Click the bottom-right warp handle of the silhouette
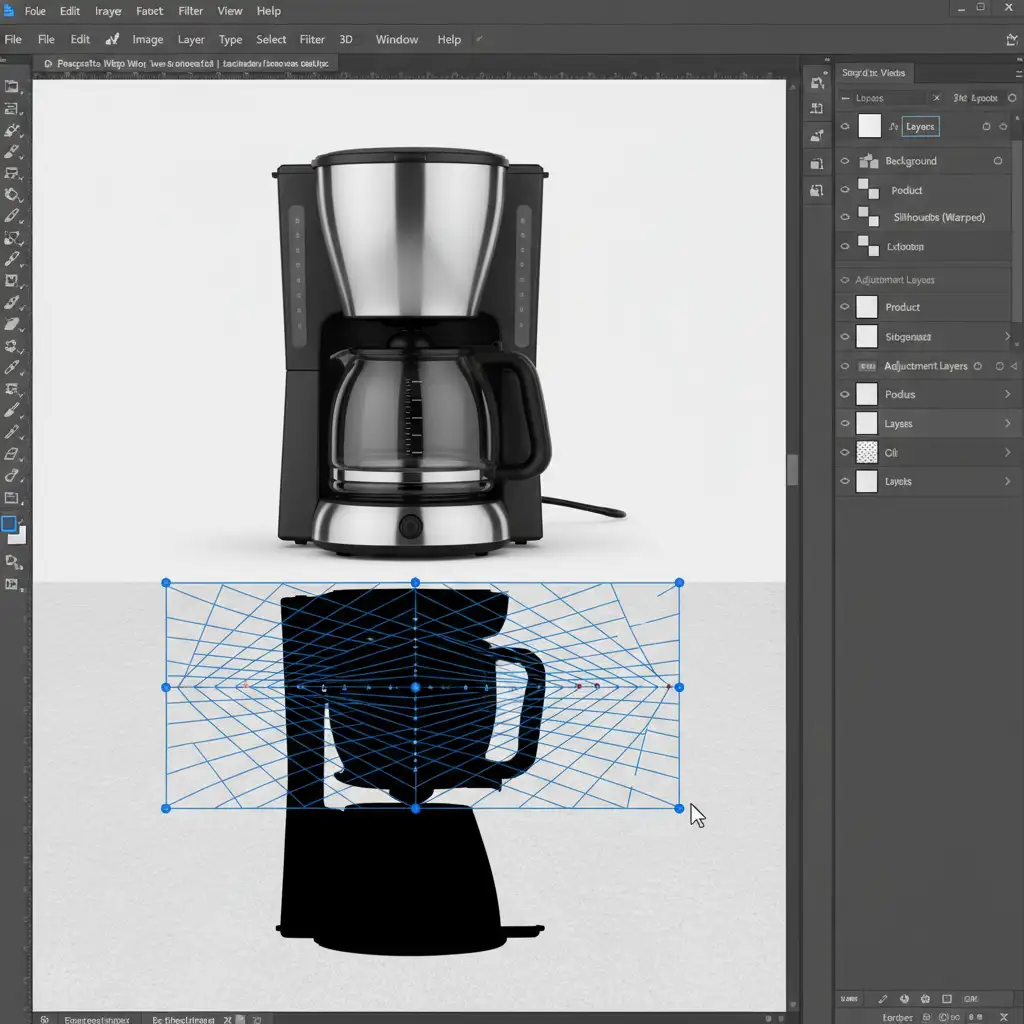 click(680, 808)
